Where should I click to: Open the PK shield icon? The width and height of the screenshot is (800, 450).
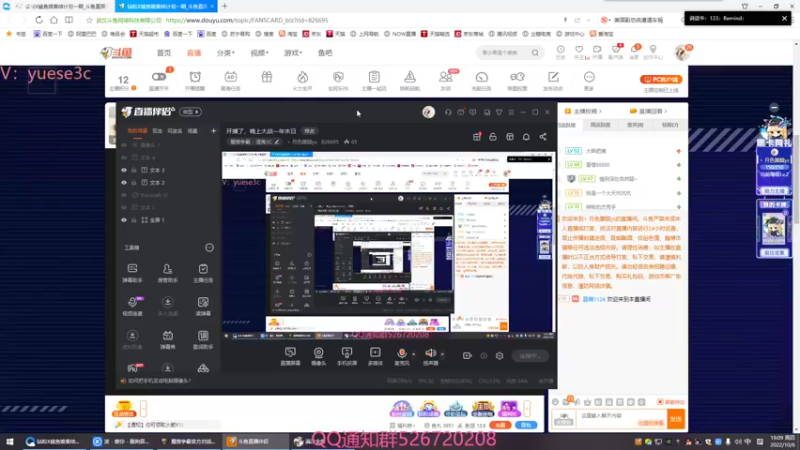coord(338,77)
